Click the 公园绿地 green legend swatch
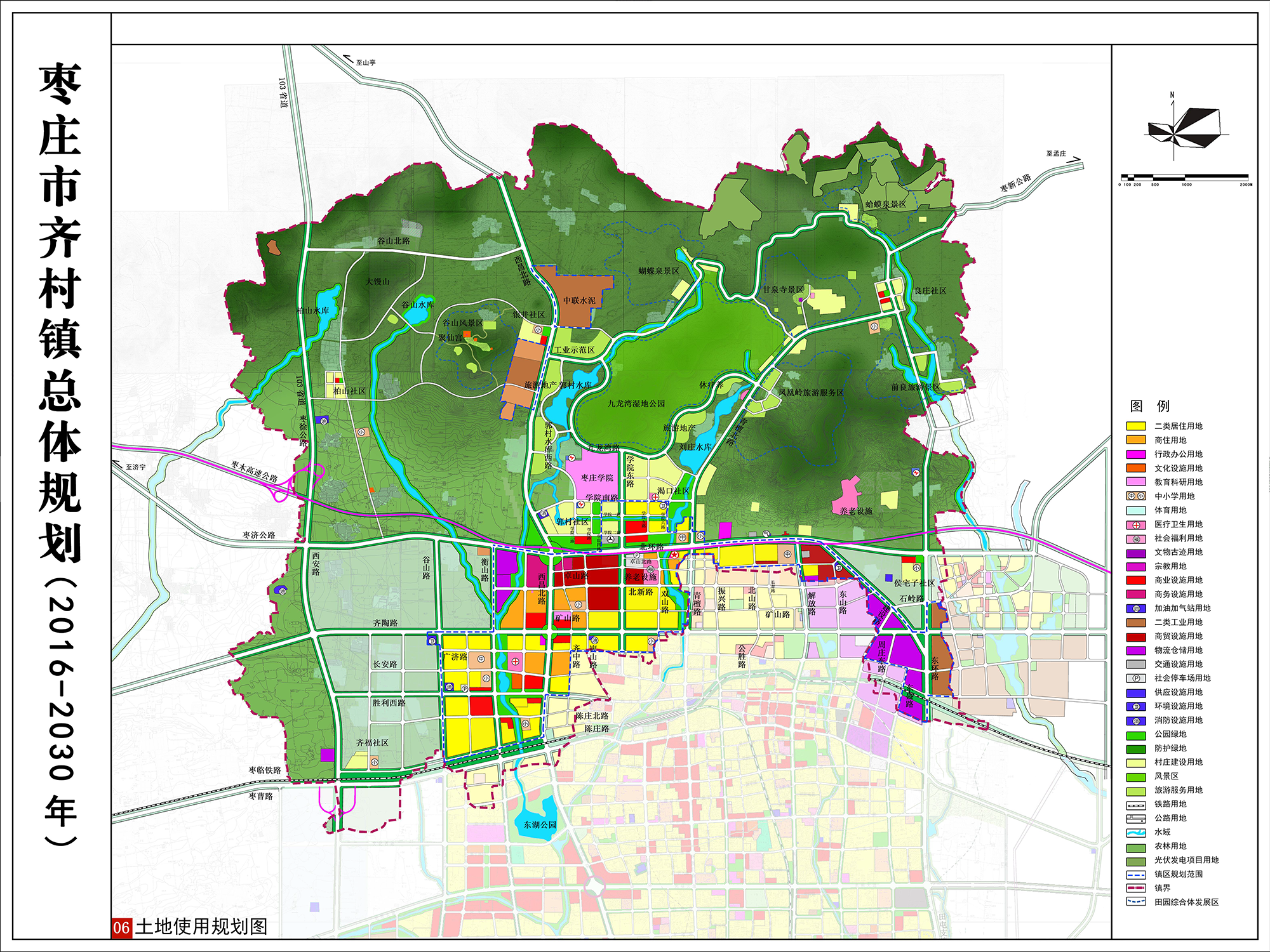1270x952 pixels. pyautogui.click(x=1136, y=734)
